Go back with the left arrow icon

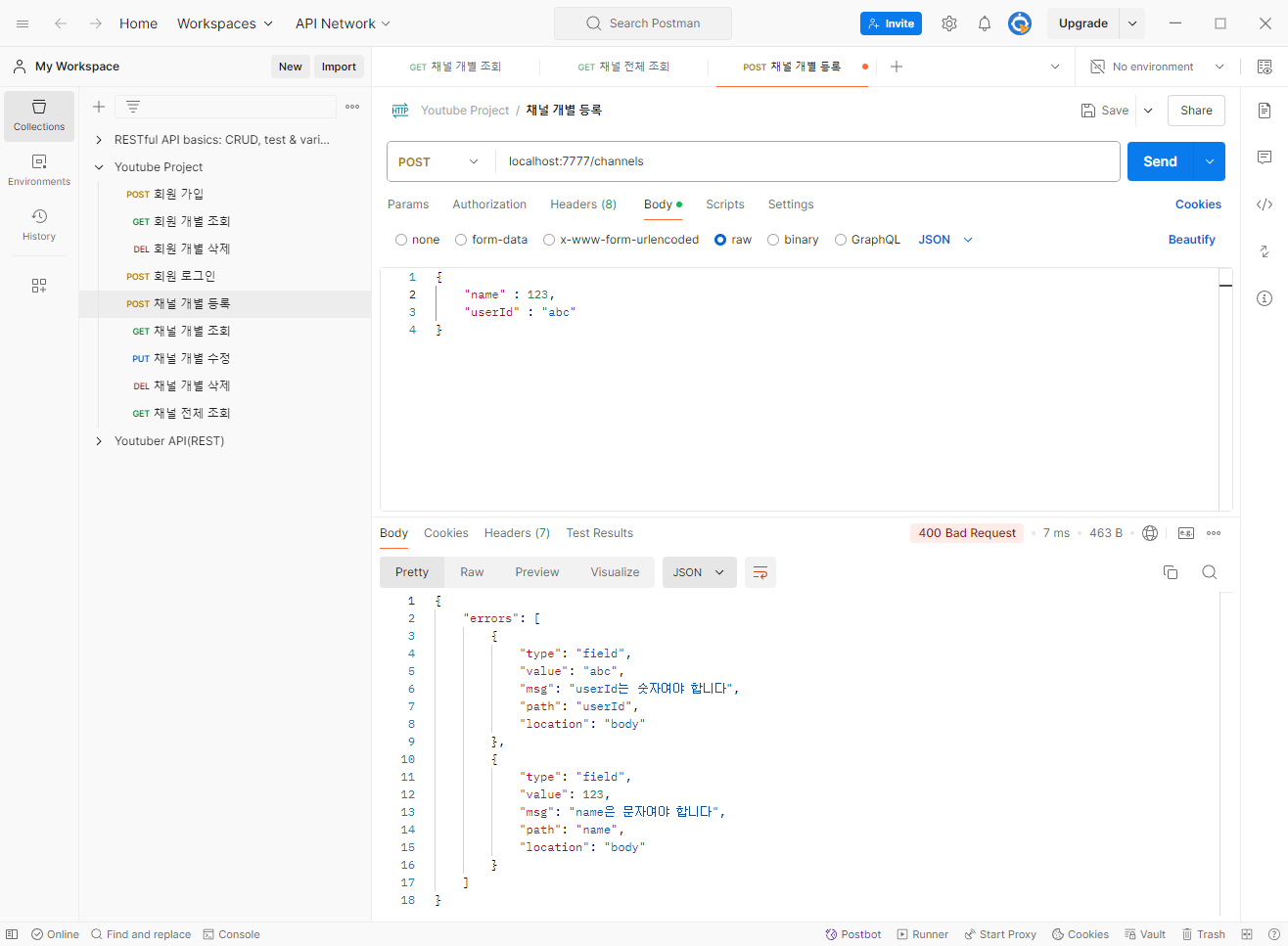point(61,23)
